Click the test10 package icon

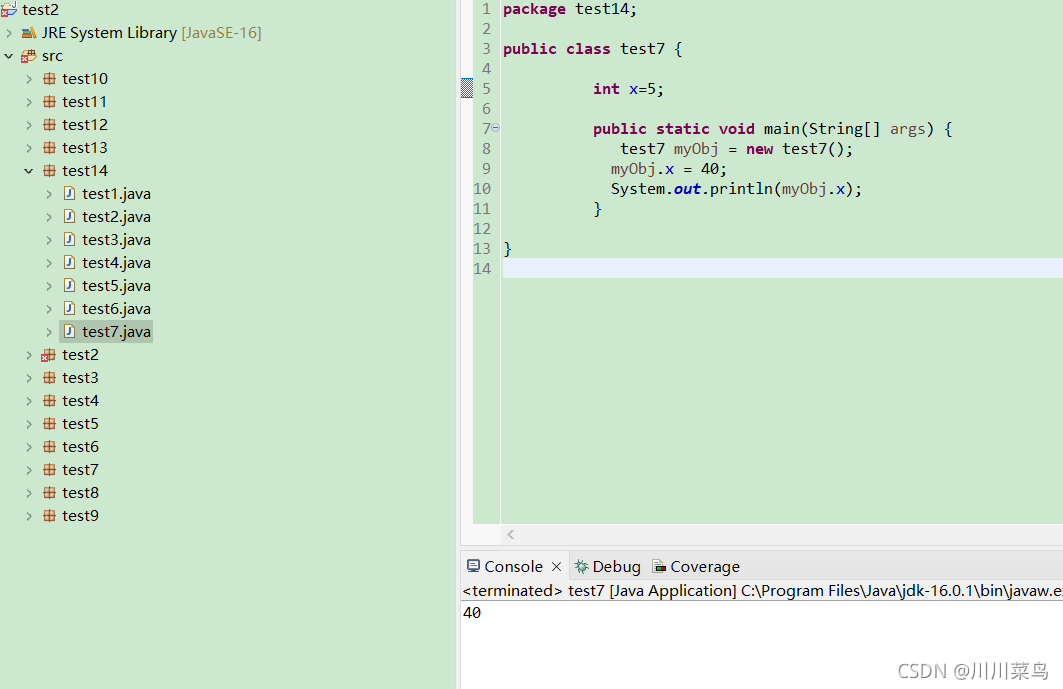49,79
